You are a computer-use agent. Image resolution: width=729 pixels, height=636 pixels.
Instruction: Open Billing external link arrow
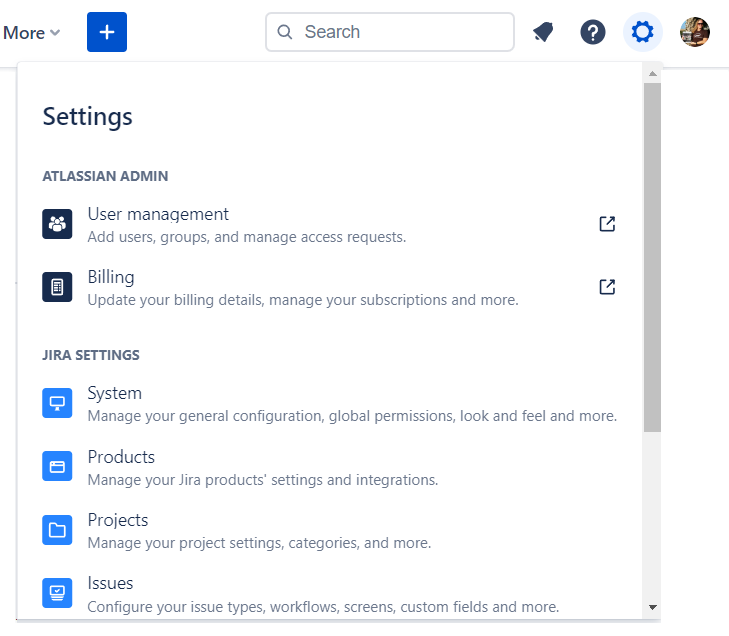click(607, 287)
